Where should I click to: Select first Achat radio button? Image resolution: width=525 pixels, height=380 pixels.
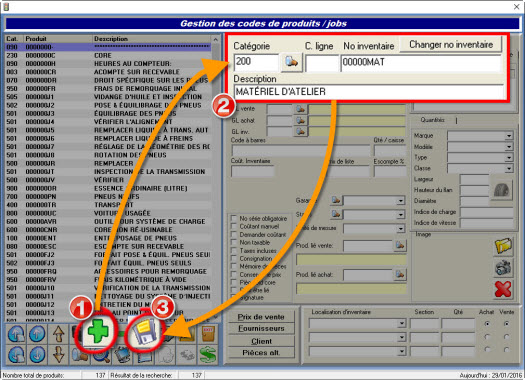[487, 324]
